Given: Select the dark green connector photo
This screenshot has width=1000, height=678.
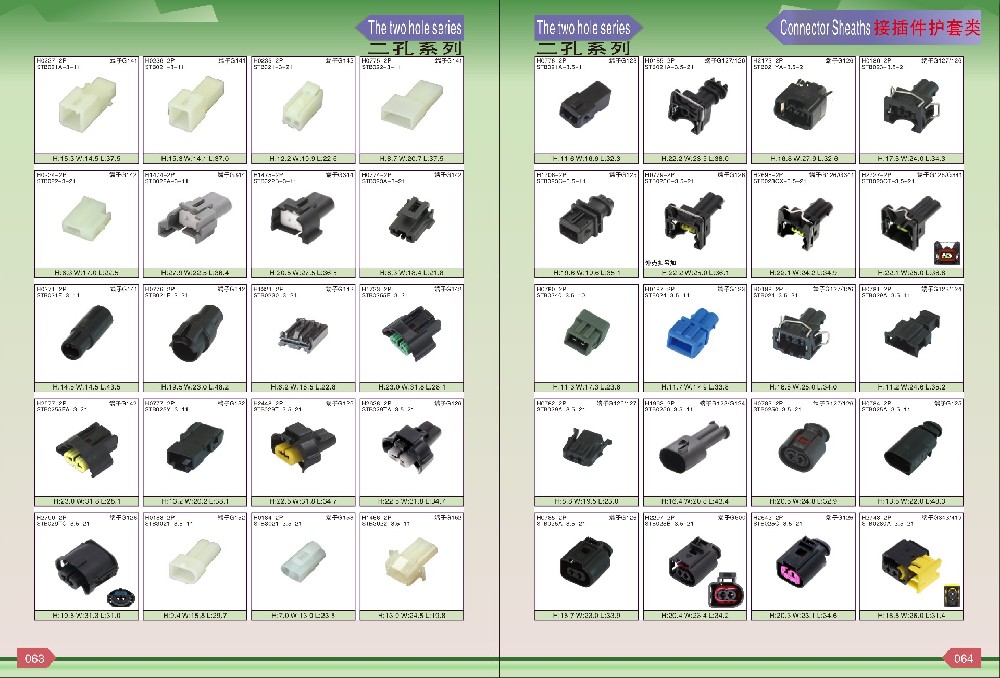Looking at the screenshot, I should [x=587, y=330].
